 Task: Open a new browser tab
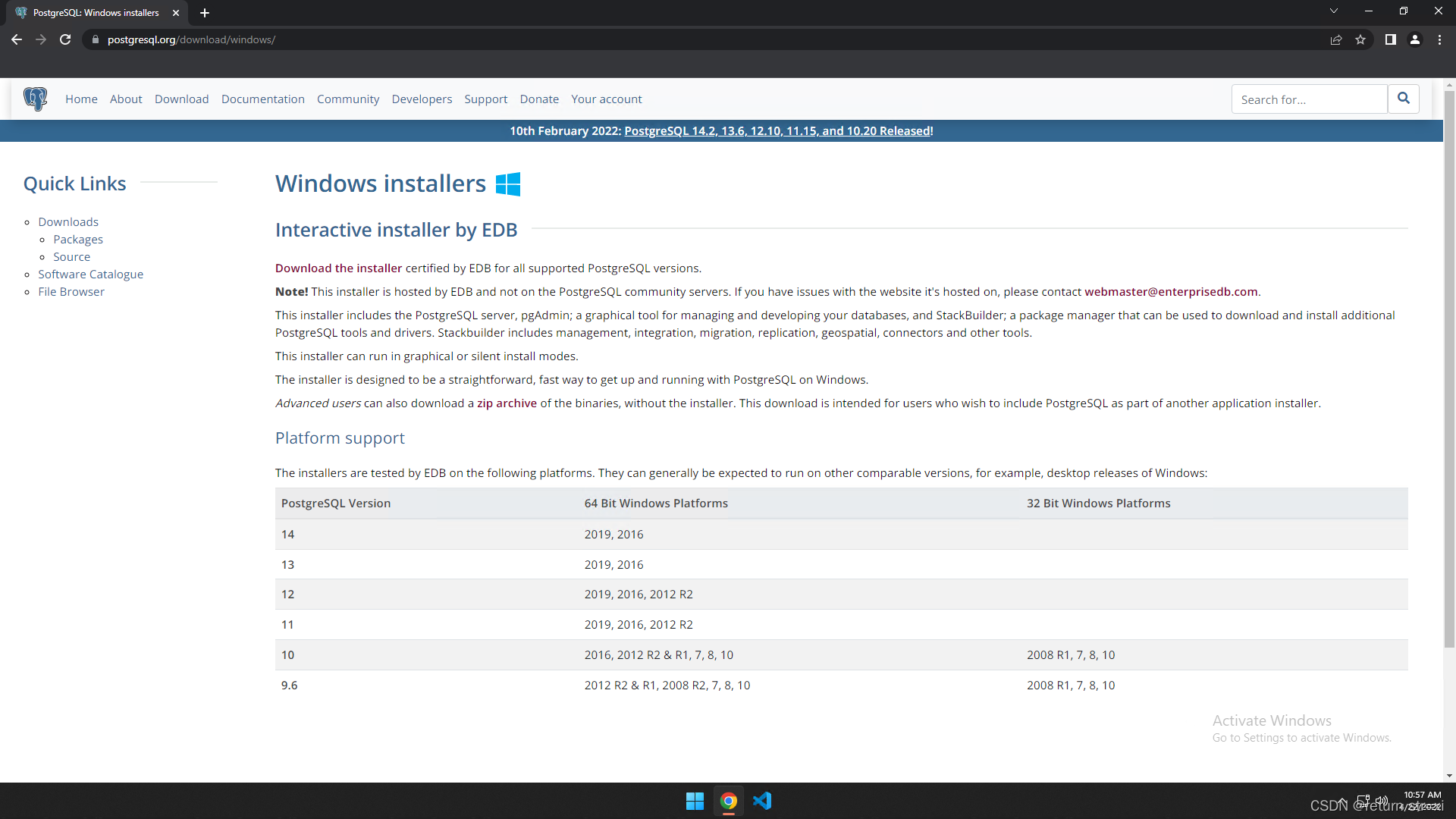[x=205, y=13]
